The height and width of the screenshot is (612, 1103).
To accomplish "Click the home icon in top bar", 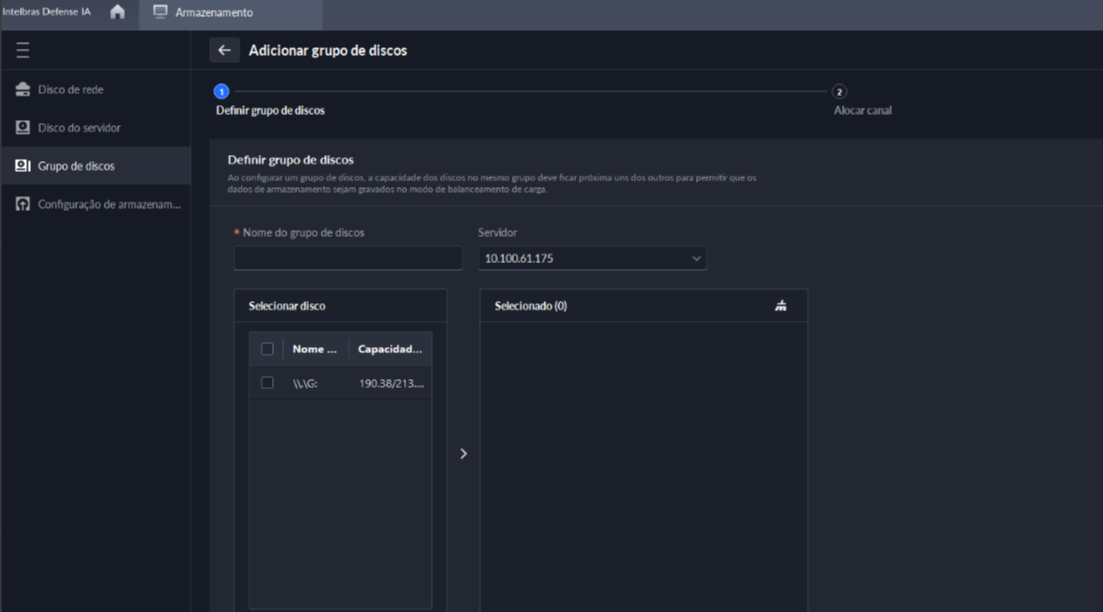I will pyautogui.click(x=117, y=12).
